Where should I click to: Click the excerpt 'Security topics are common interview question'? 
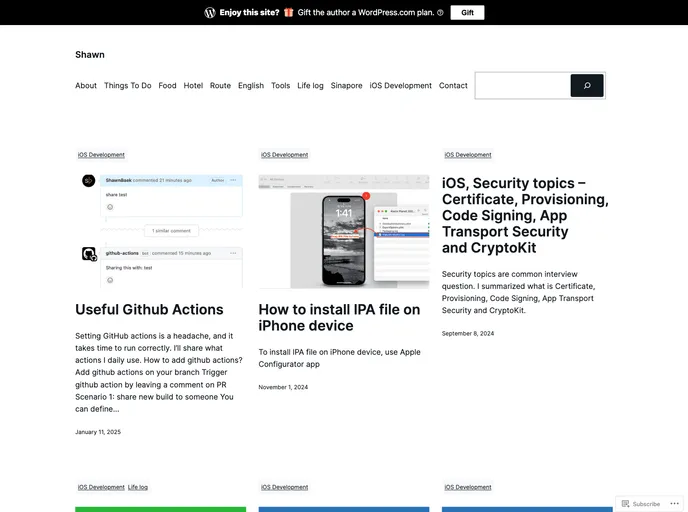tap(519, 292)
